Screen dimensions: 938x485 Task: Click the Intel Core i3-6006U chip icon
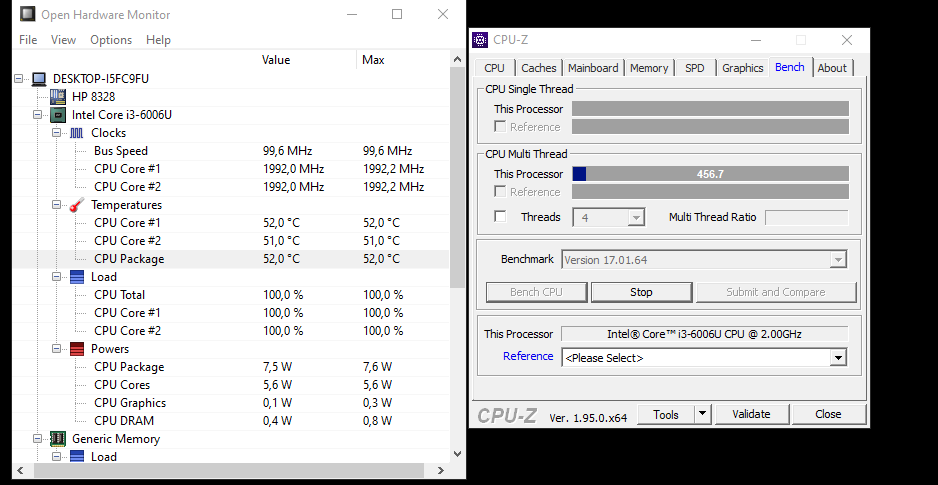tap(58, 115)
